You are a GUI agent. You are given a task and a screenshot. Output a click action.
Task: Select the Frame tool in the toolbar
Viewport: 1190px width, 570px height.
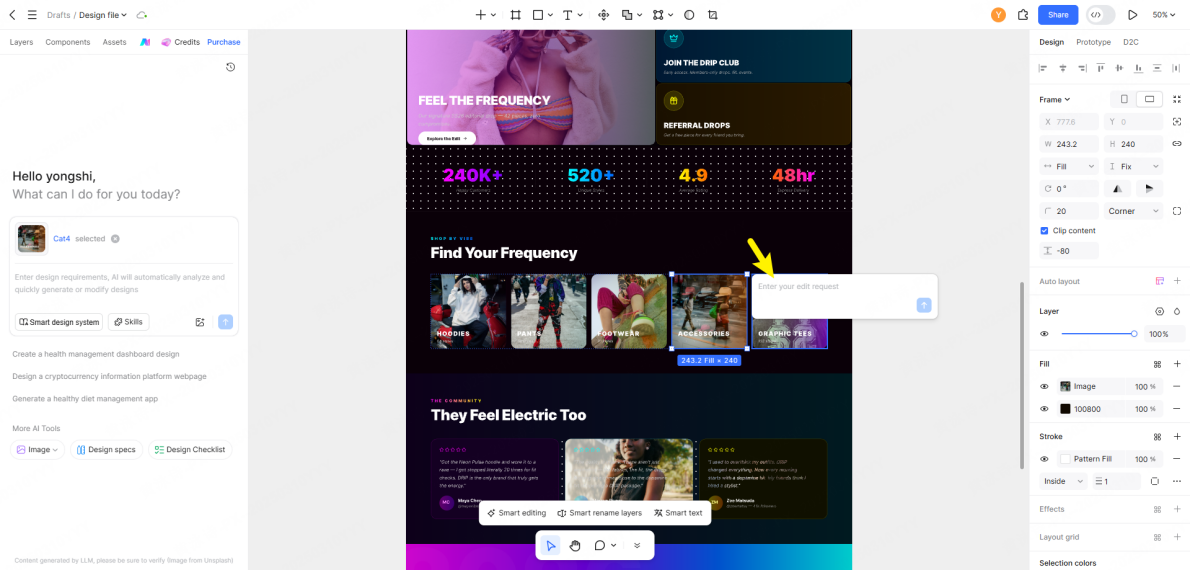click(515, 14)
